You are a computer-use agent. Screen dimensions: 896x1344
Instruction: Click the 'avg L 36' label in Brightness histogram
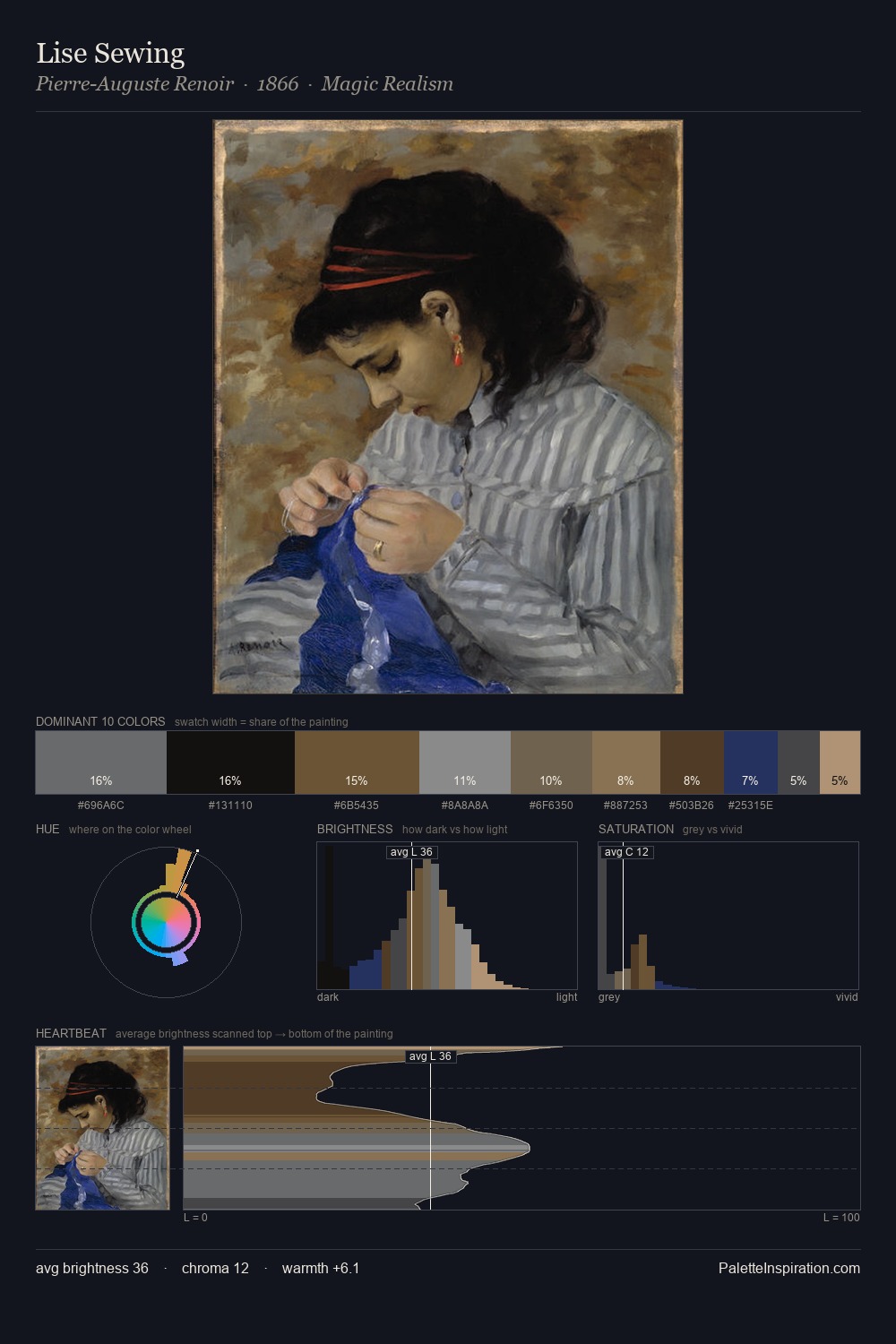pos(411,852)
